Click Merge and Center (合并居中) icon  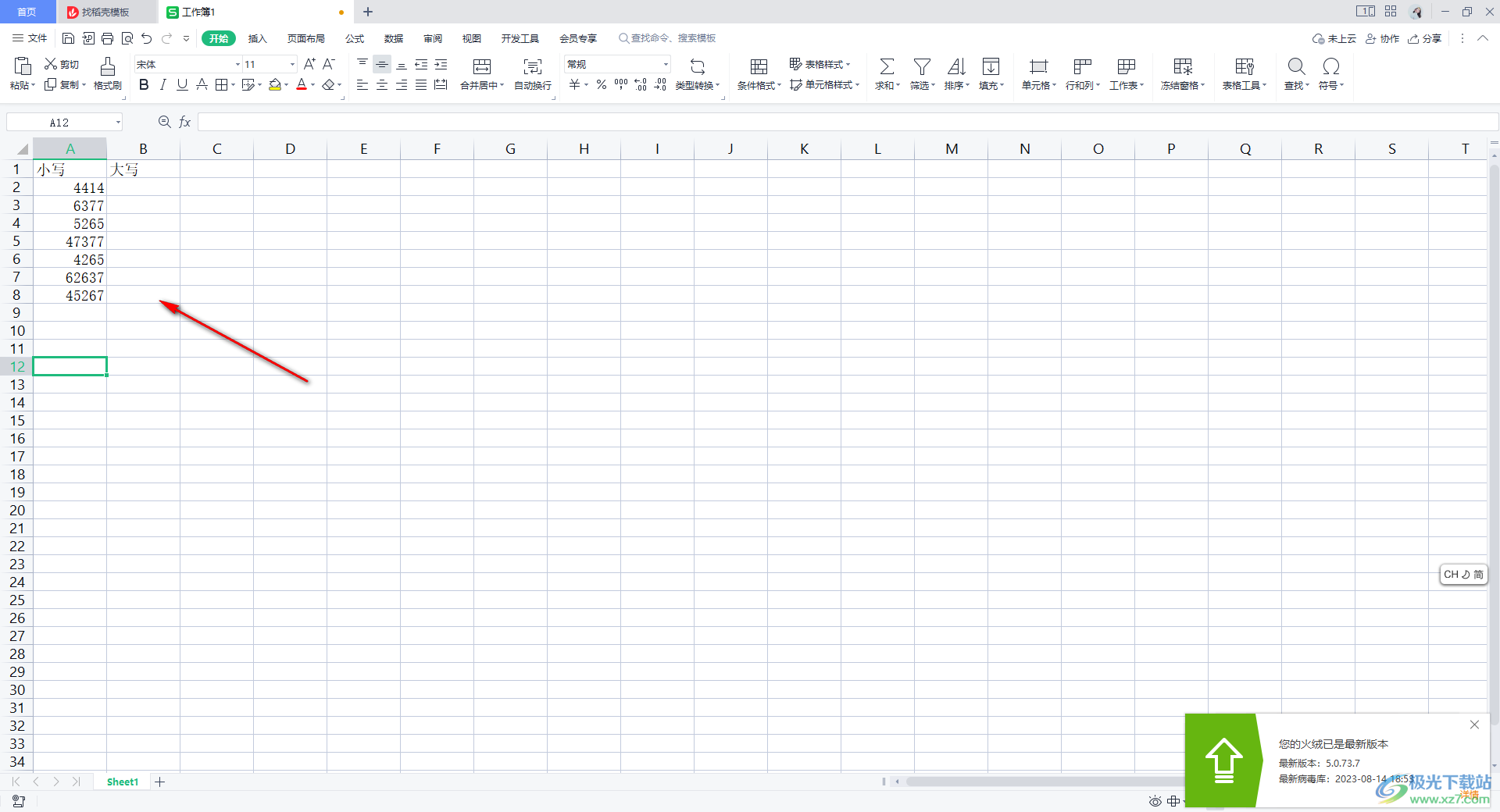(482, 66)
